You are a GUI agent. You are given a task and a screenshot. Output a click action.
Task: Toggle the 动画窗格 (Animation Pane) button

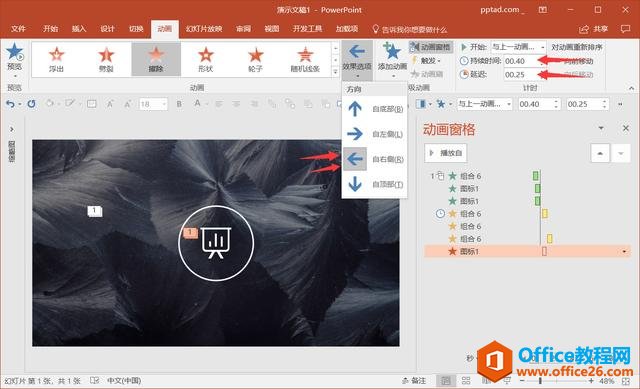431,47
